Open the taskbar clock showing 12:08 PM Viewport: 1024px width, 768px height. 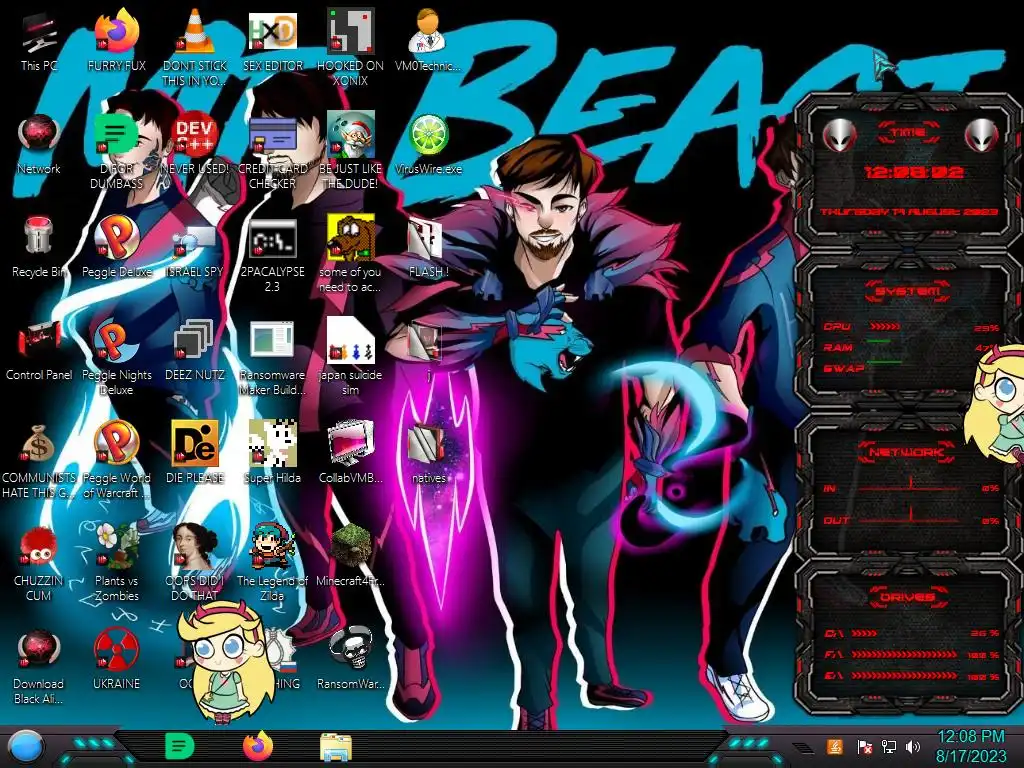click(x=970, y=746)
